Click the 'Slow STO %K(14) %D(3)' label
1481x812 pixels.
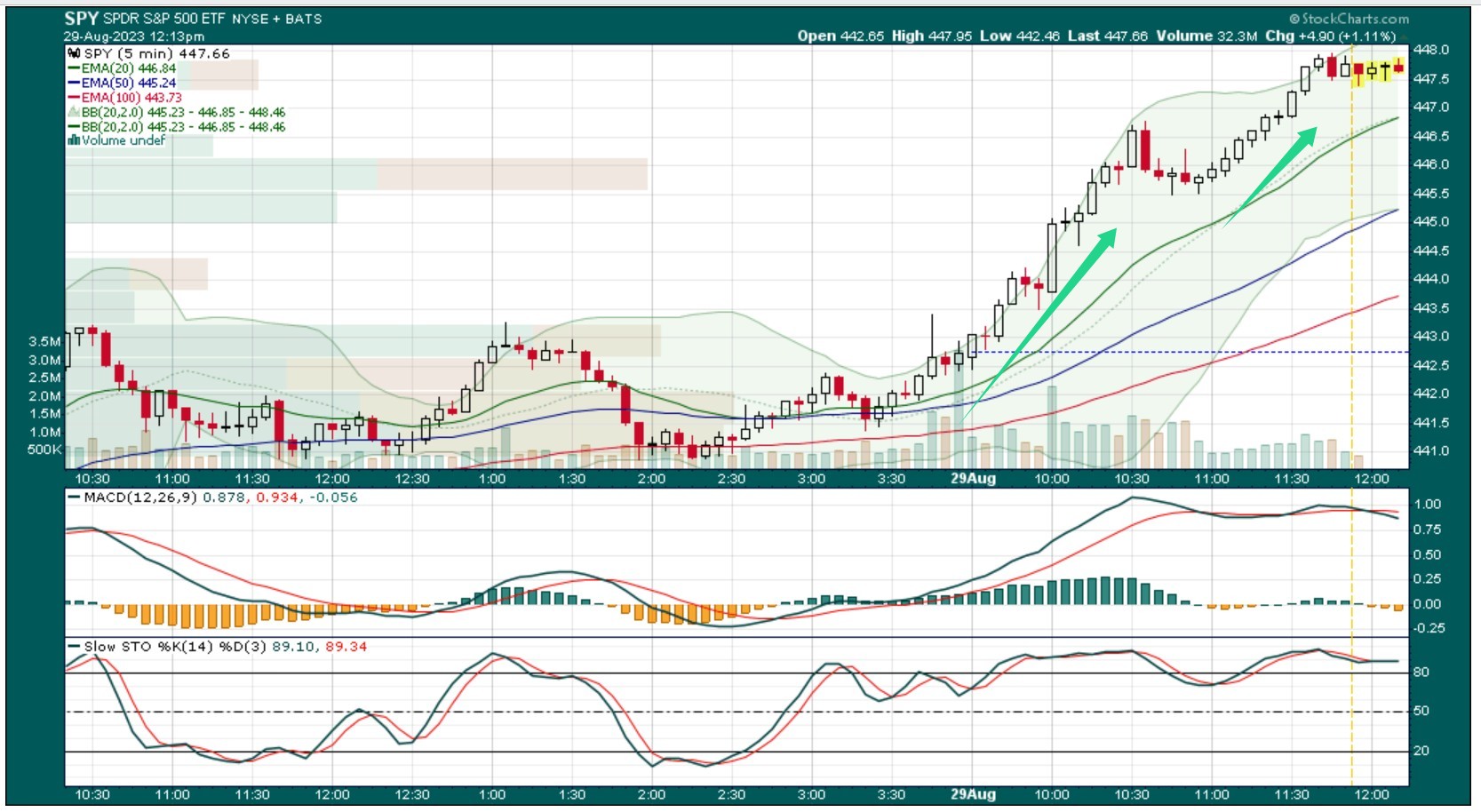click(x=175, y=647)
